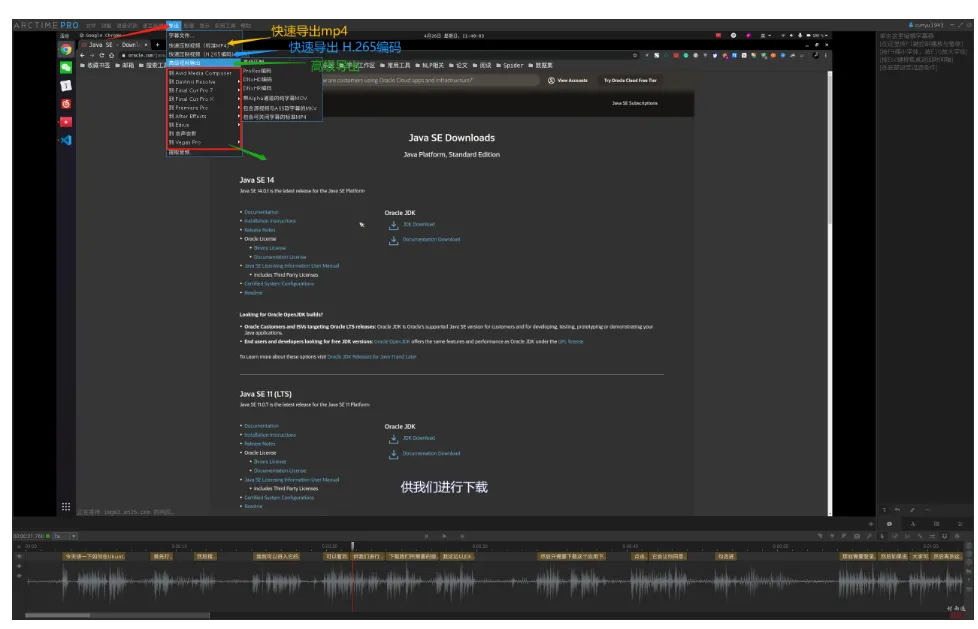Toggle the bottom track eye visibility icon

tap(19, 576)
